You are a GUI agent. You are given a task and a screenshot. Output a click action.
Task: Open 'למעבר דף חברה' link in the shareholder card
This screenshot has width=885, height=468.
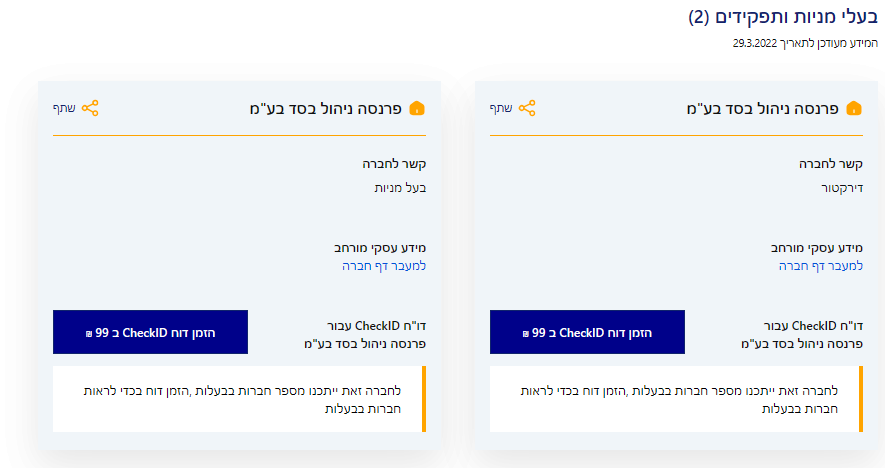(x=384, y=267)
